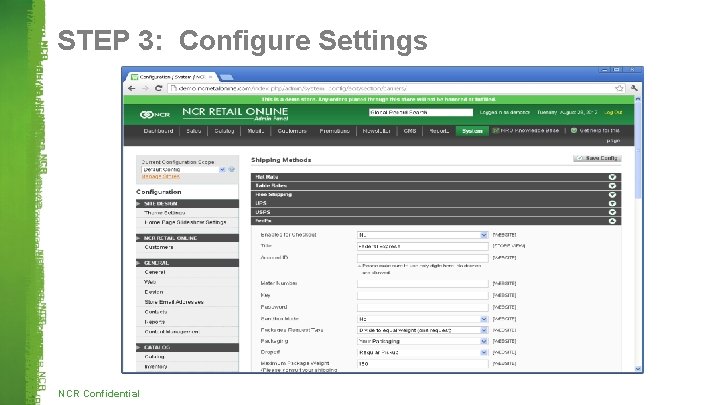This screenshot has height=405, width=720.
Task: Bookmark this page with the star icon
Action: click(x=619, y=88)
